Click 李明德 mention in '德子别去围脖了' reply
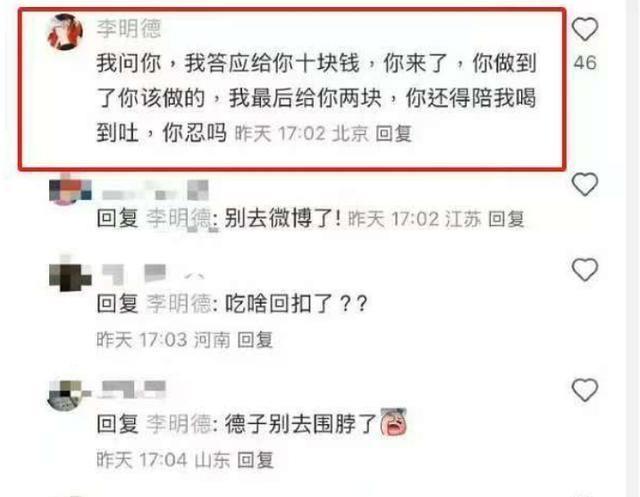Screen dimensions: 640x497 point(179,424)
